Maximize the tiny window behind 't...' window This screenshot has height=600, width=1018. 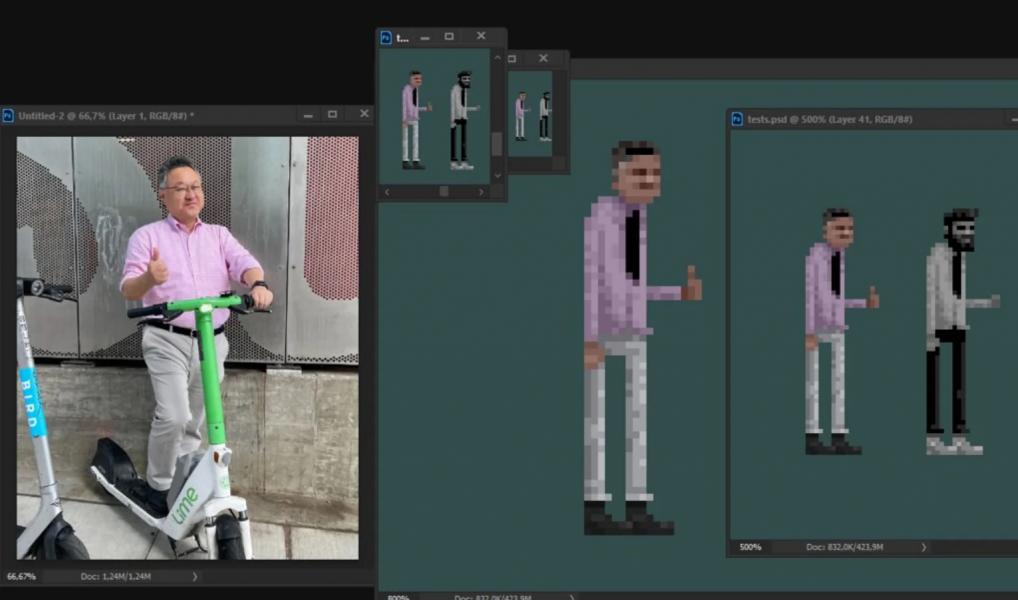(x=512, y=59)
